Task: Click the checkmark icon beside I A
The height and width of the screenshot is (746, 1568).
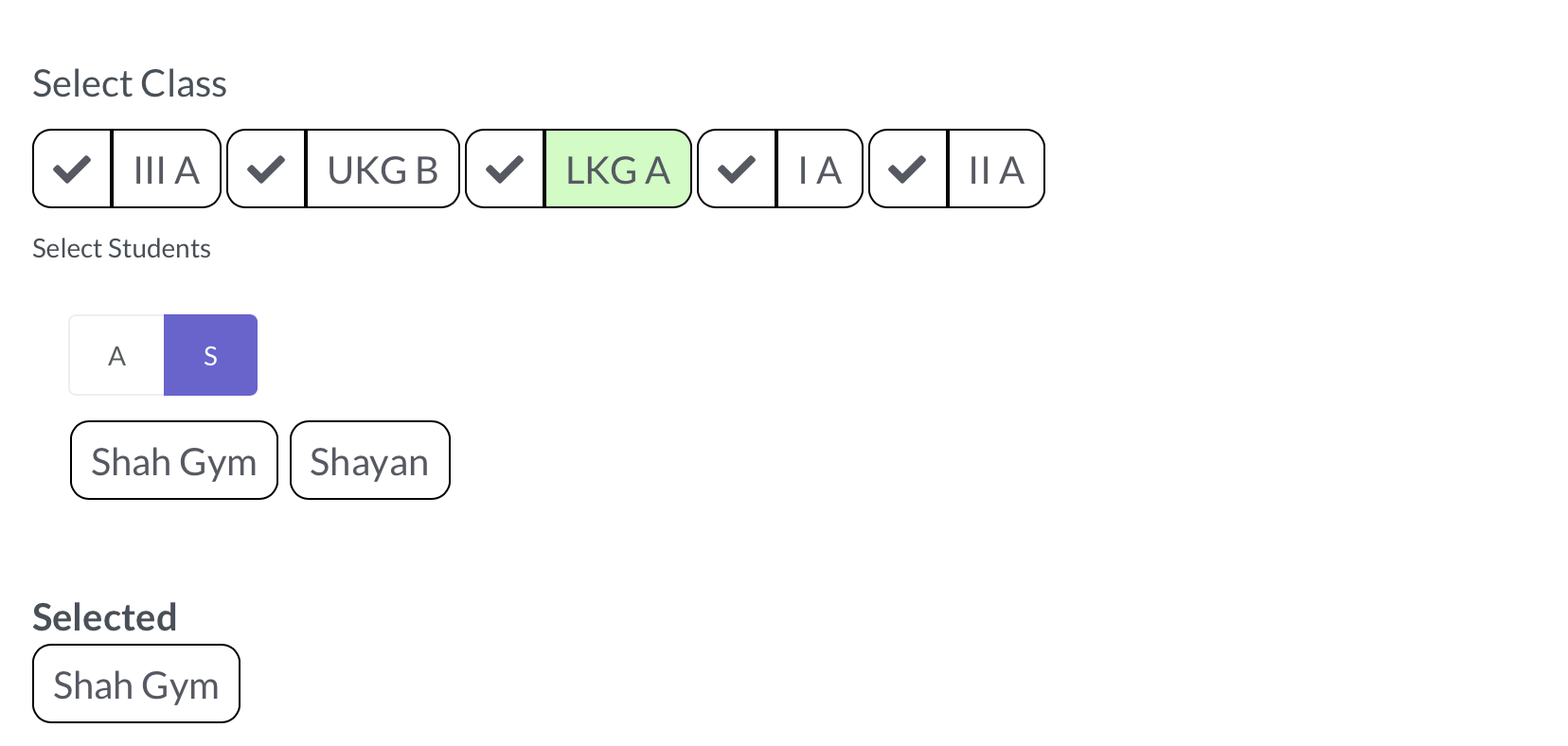Action: click(x=737, y=169)
